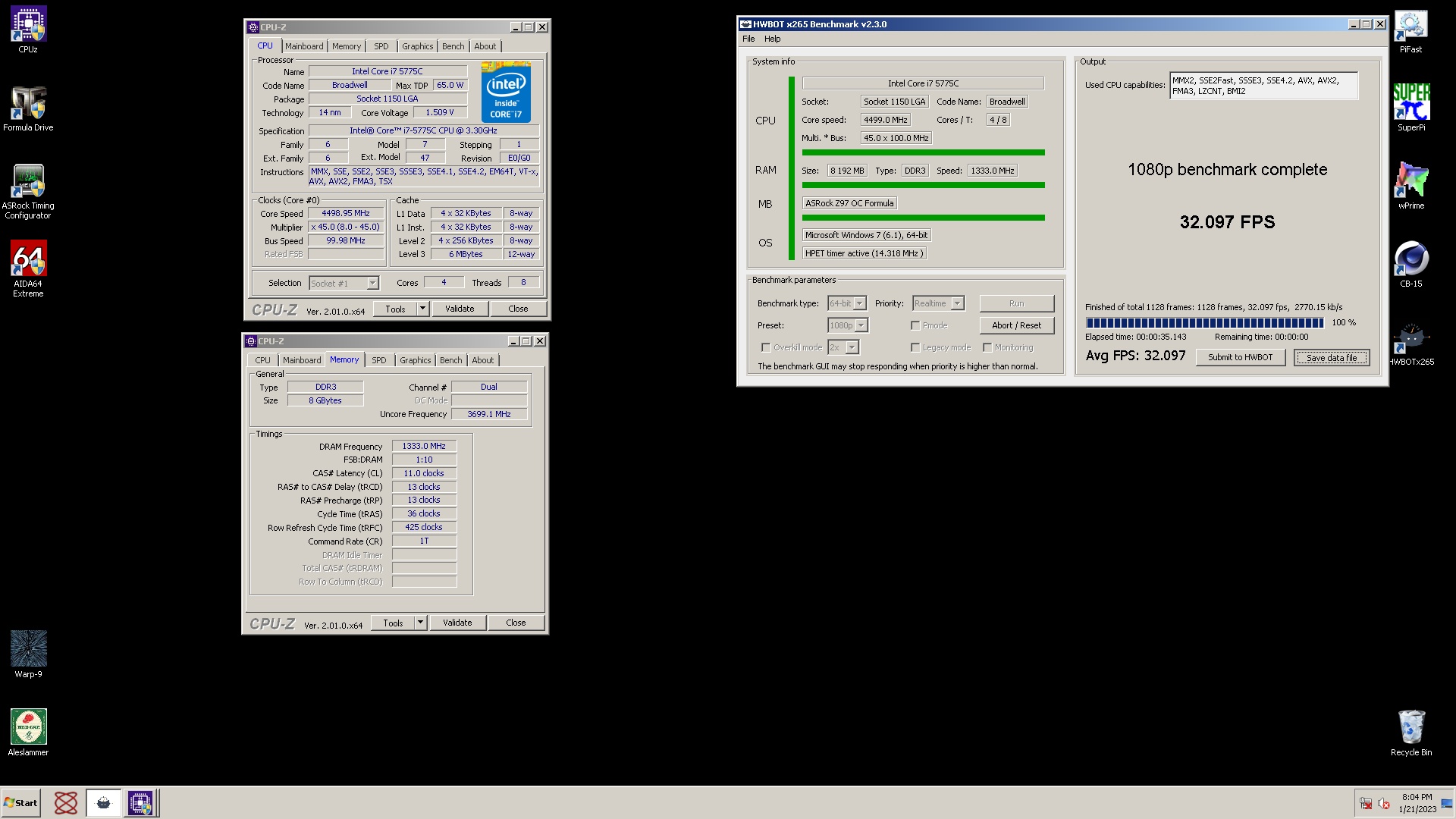The height and width of the screenshot is (819, 1456).
Task: Click the Intel Core i7 logo
Action: 506,93
